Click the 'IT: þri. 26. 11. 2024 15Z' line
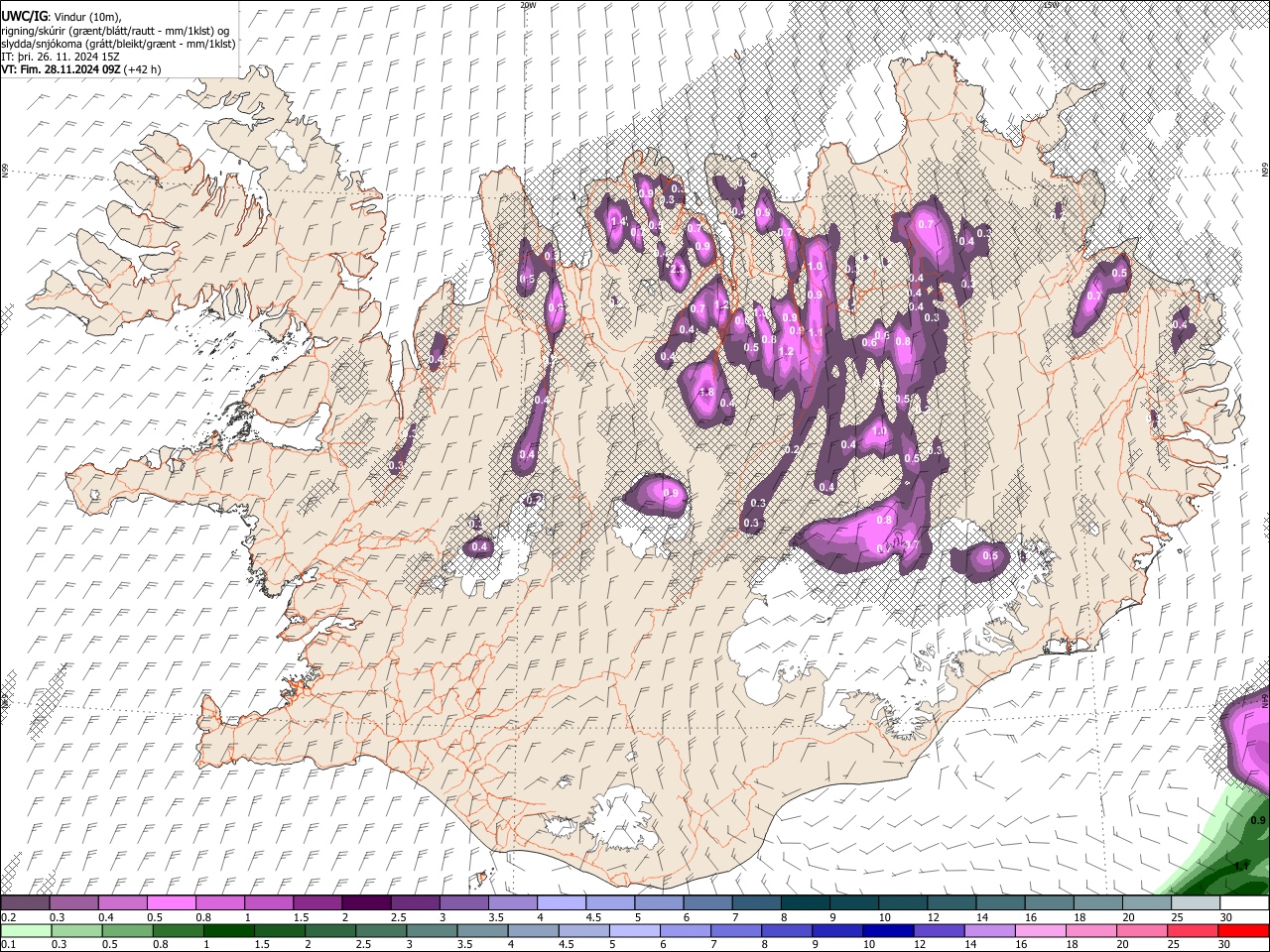Image resolution: width=1270 pixels, height=952 pixels. click(x=62, y=57)
